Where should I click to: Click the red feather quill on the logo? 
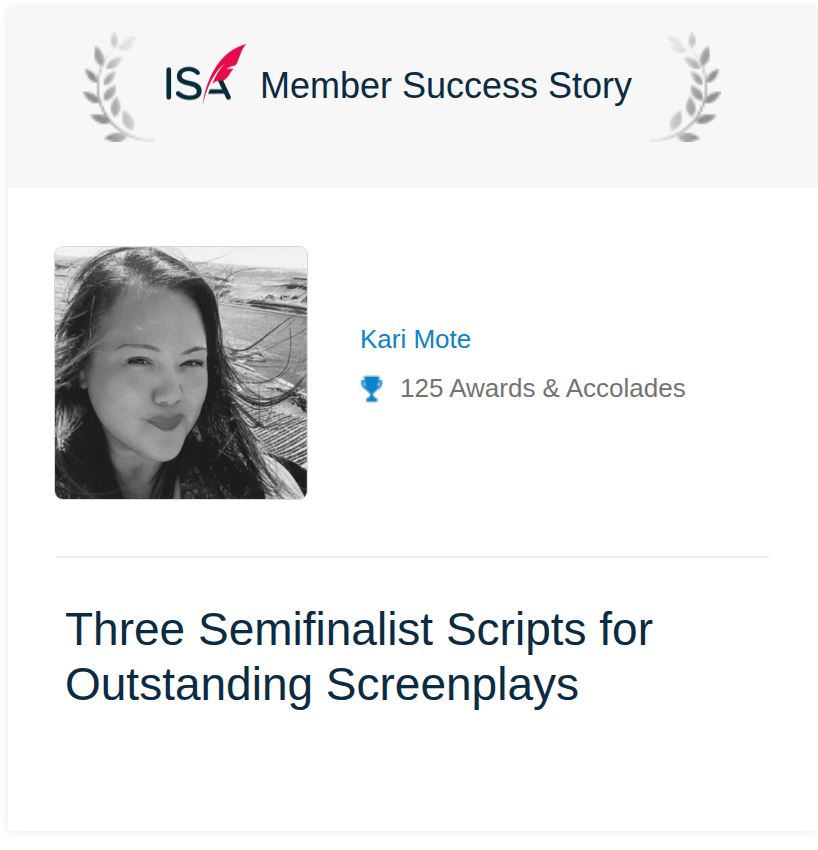pyautogui.click(x=225, y=72)
